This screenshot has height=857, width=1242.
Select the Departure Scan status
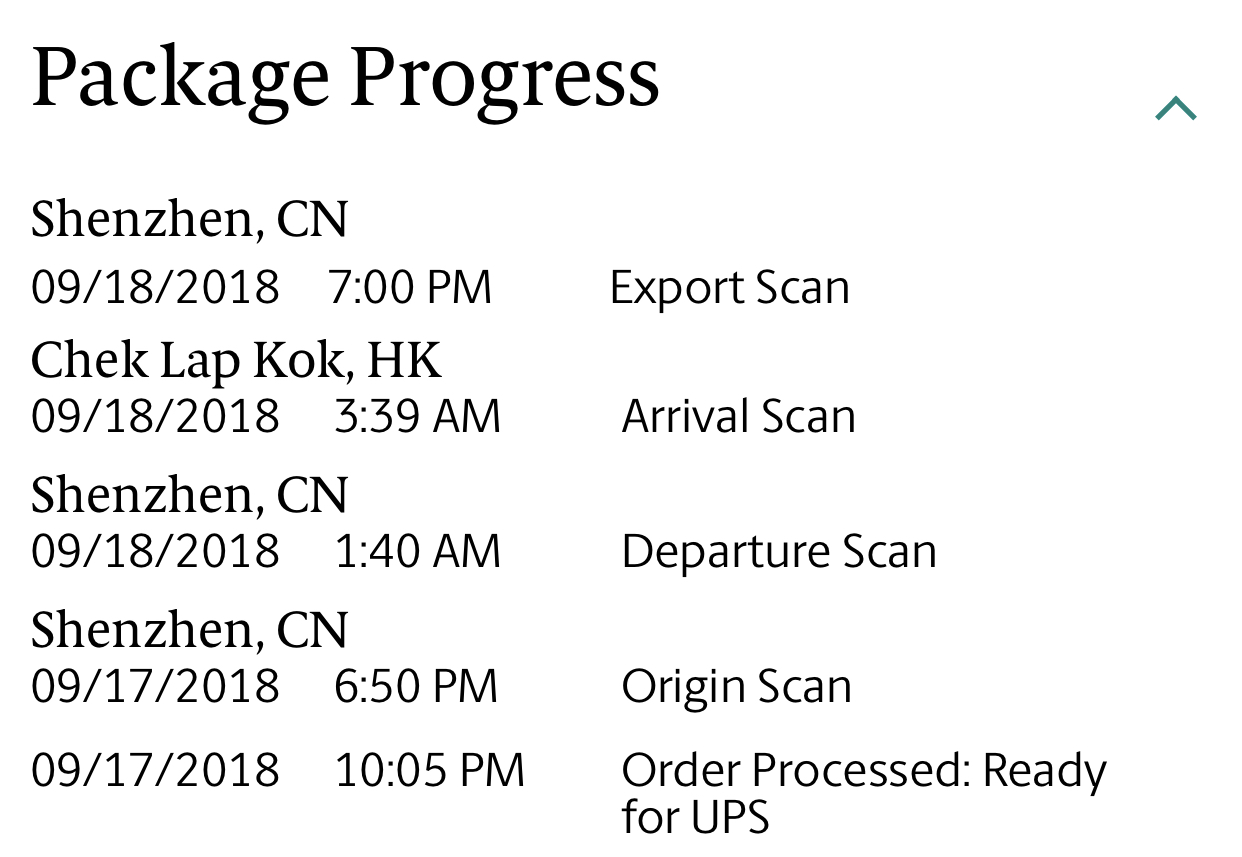(779, 552)
